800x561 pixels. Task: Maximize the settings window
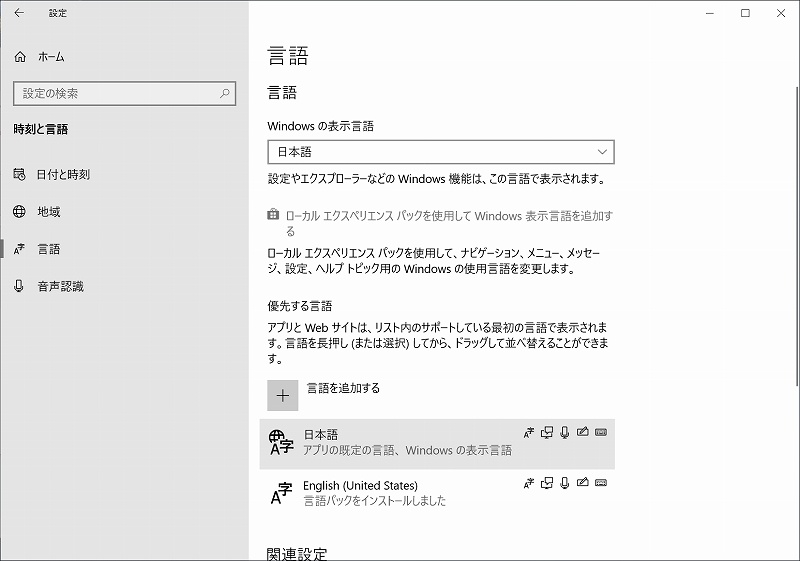point(745,13)
